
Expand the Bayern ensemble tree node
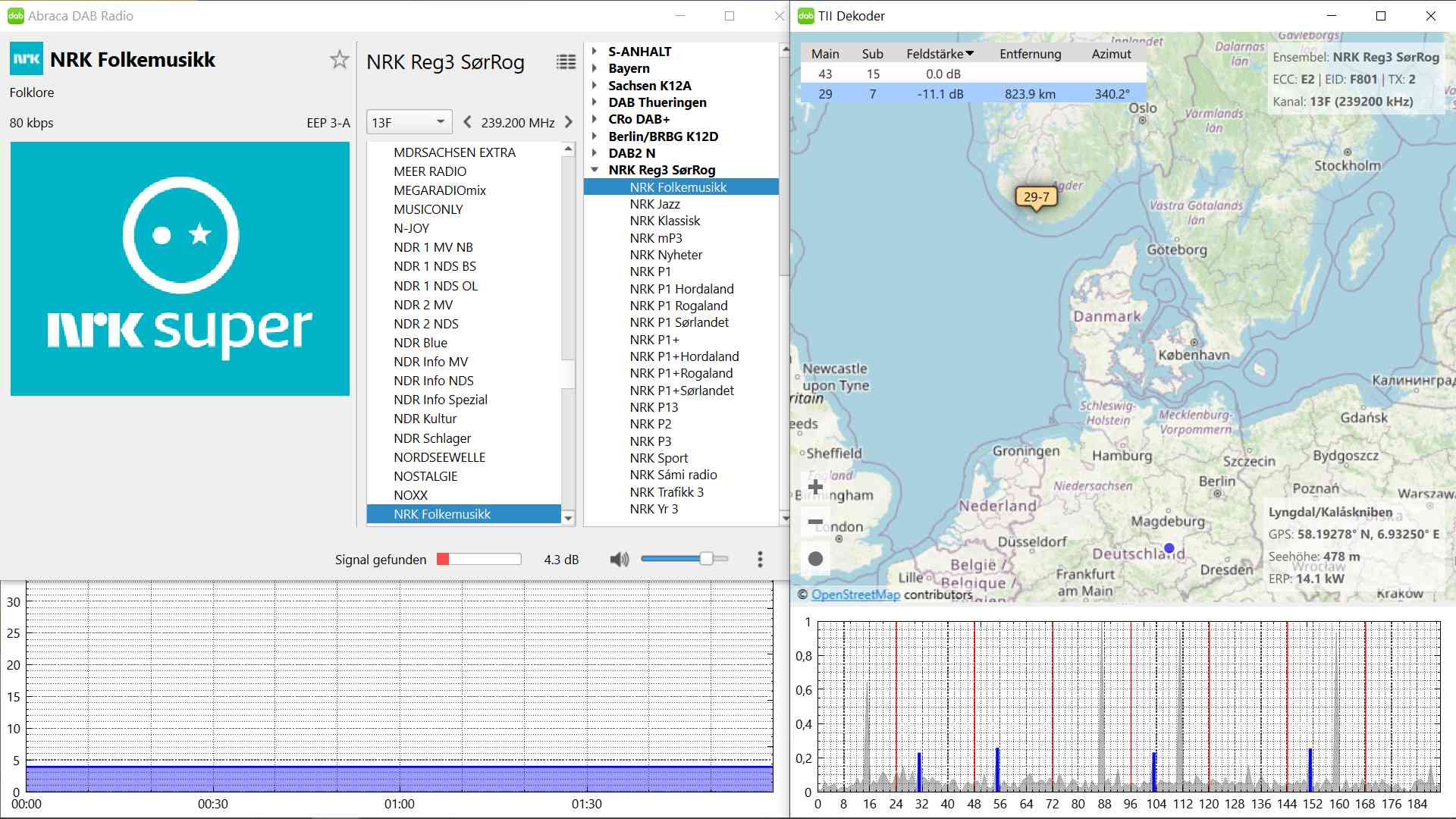click(x=595, y=68)
